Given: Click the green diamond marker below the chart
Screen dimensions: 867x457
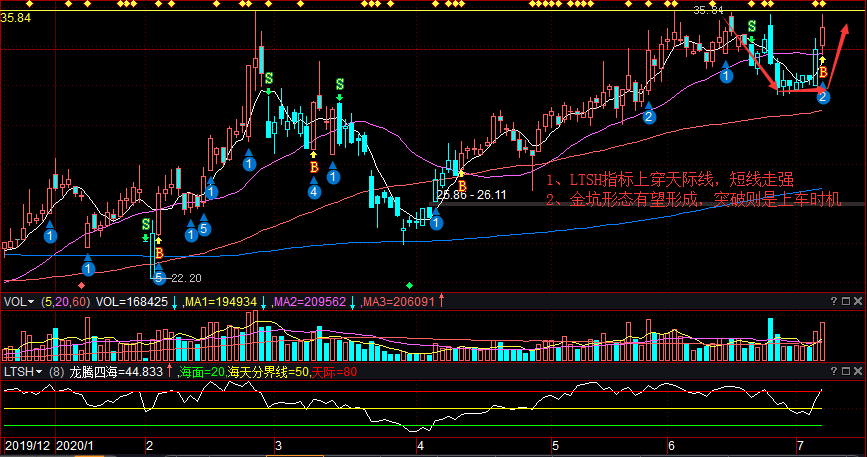Looking at the screenshot, I should (409, 286).
